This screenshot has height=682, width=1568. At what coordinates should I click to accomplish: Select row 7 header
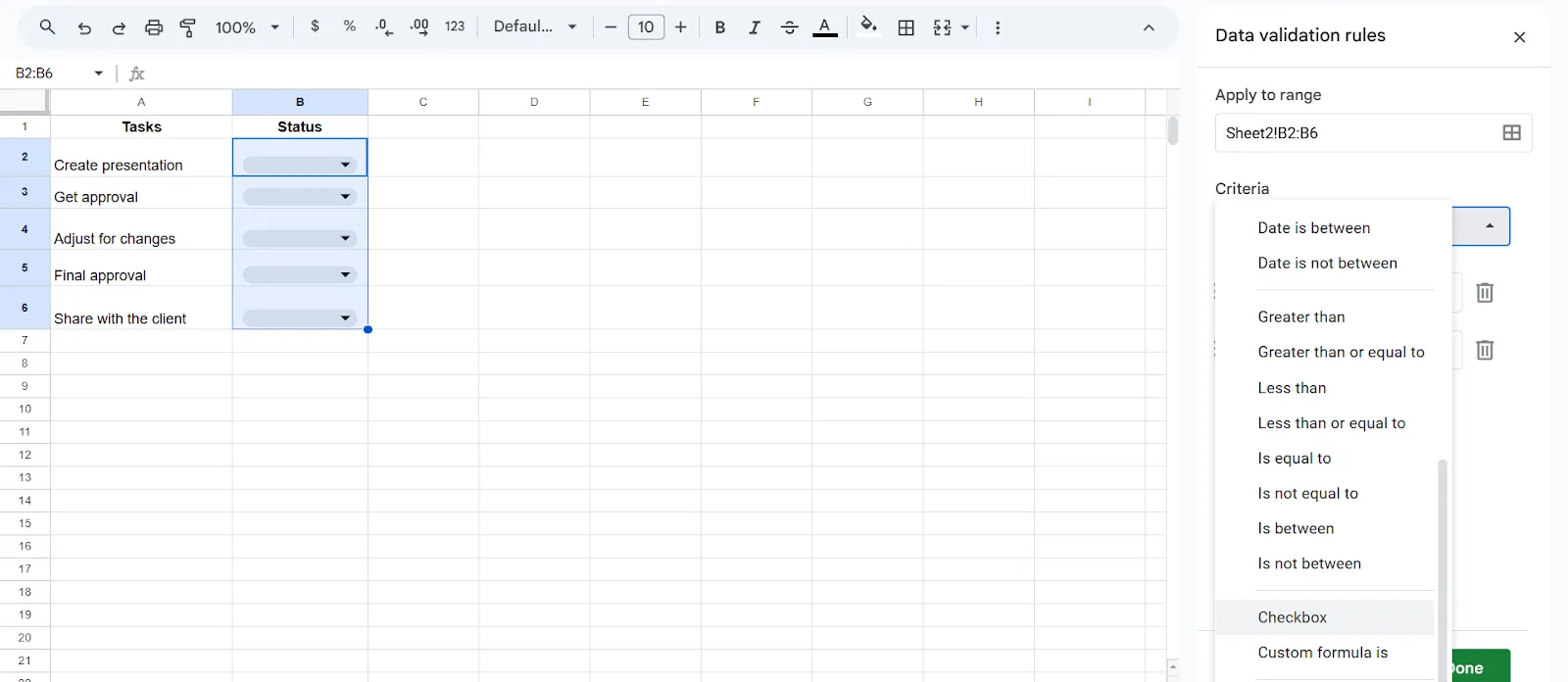24,340
